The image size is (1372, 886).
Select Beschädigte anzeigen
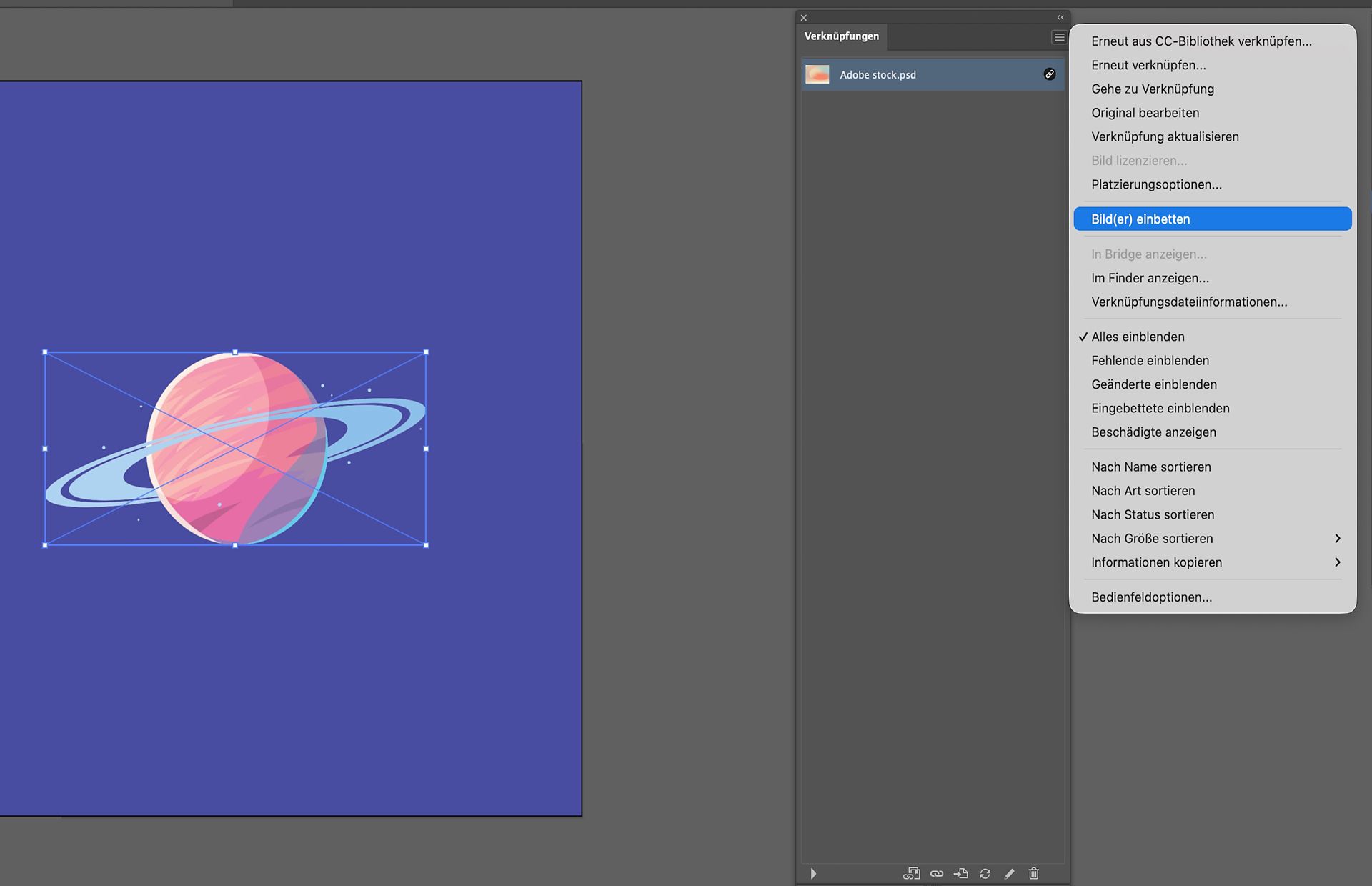(x=1213, y=432)
